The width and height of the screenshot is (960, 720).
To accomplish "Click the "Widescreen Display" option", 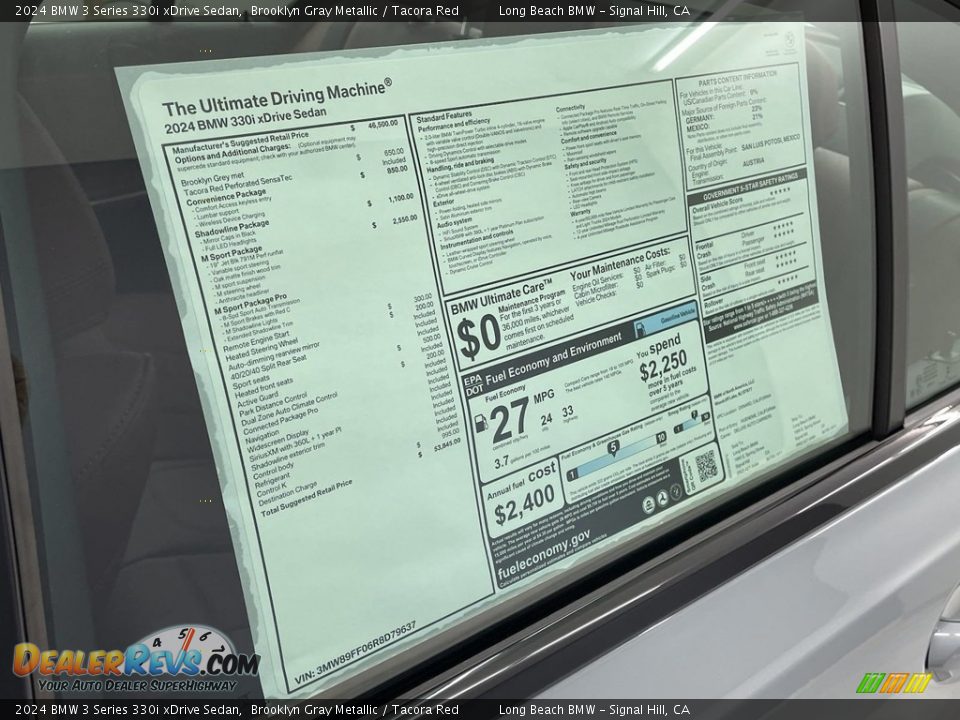I will [x=278, y=441].
